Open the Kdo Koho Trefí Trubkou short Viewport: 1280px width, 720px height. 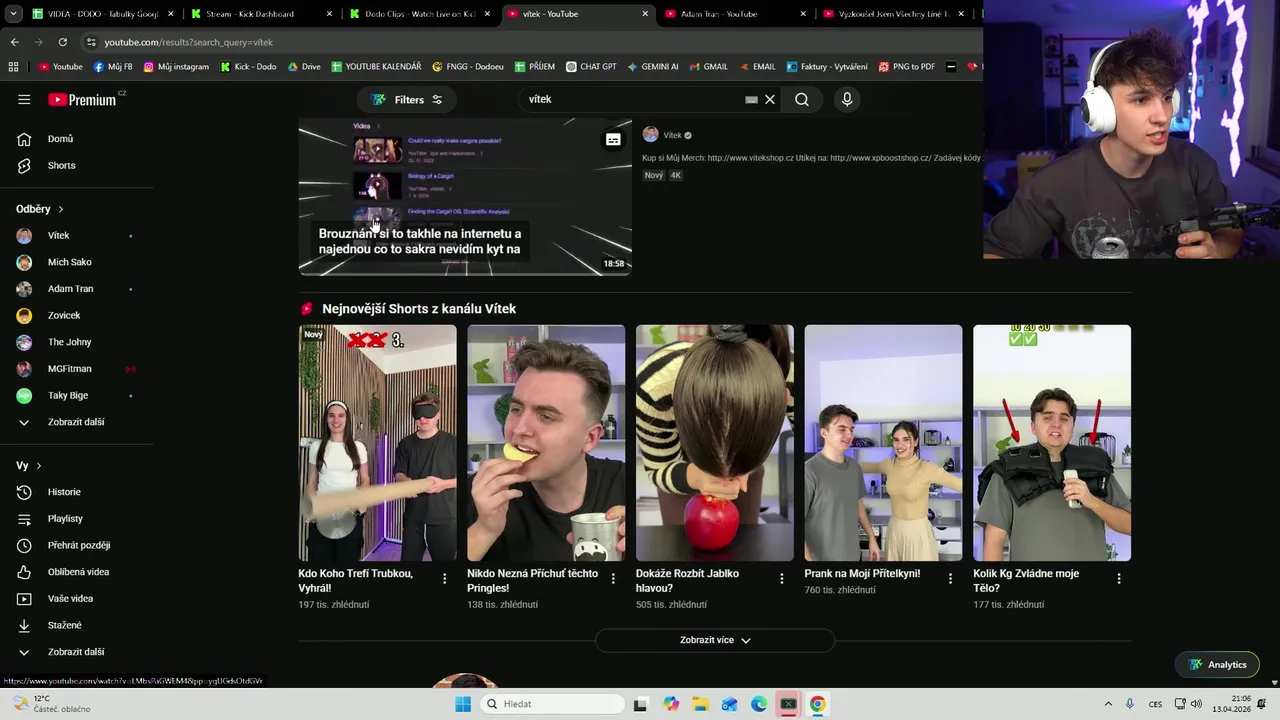(x=377, y=443)
